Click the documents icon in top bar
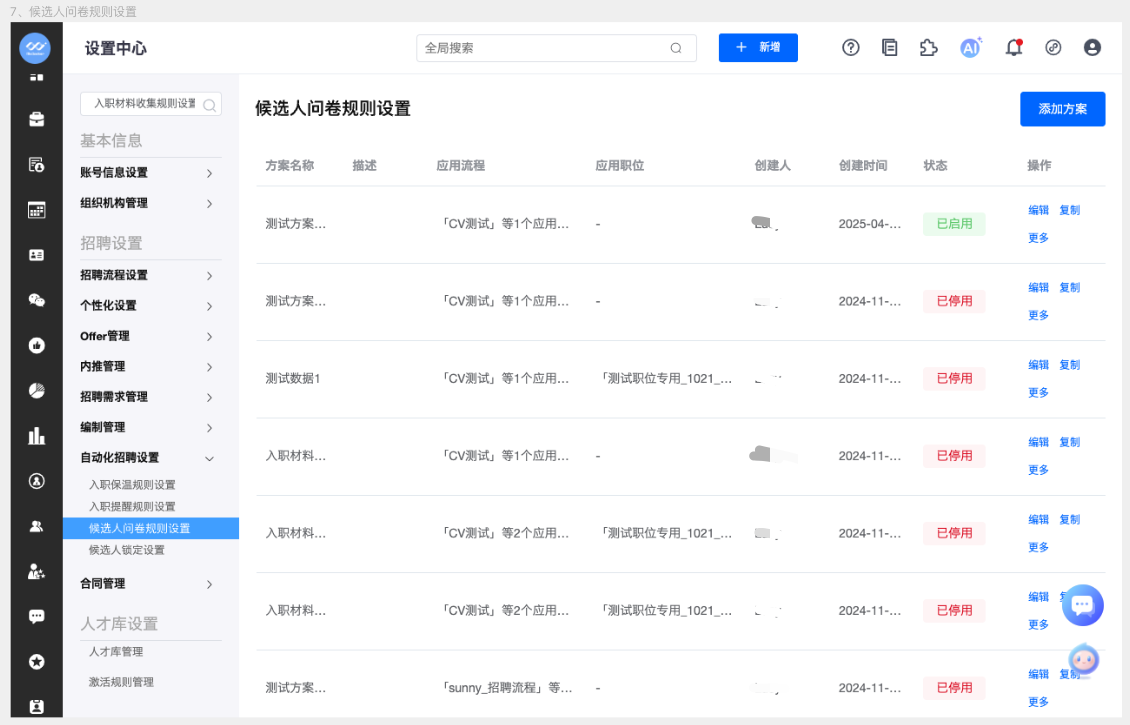 889,47
